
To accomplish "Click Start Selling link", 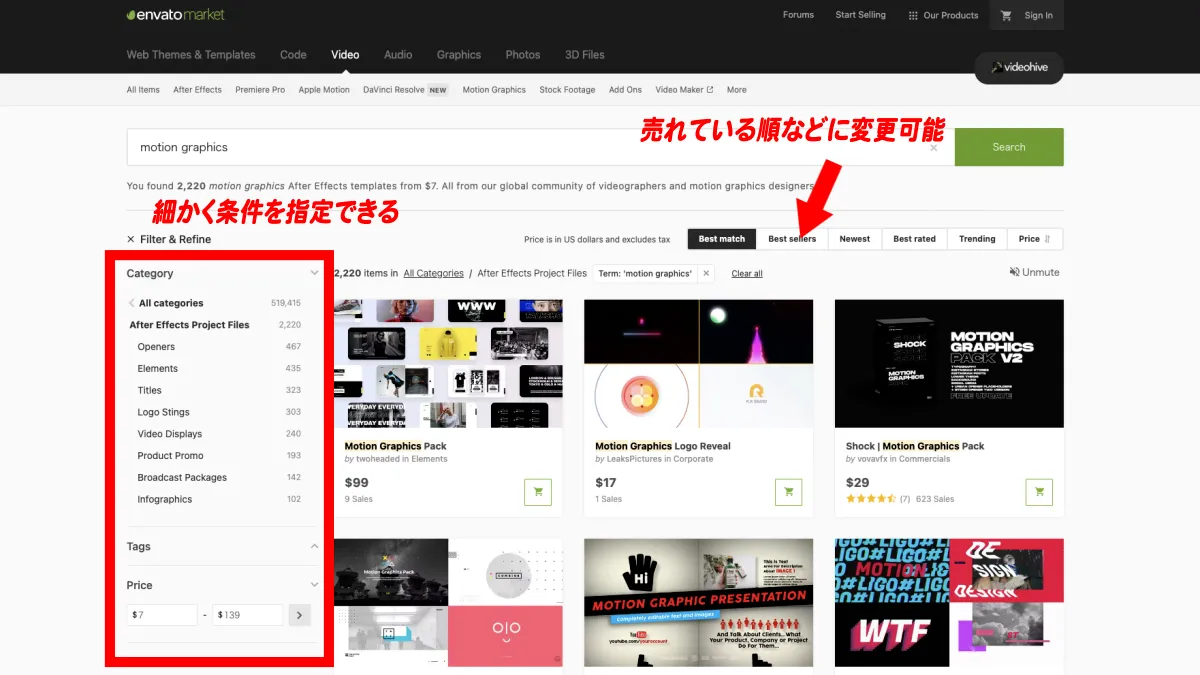I will coord(861,15).
